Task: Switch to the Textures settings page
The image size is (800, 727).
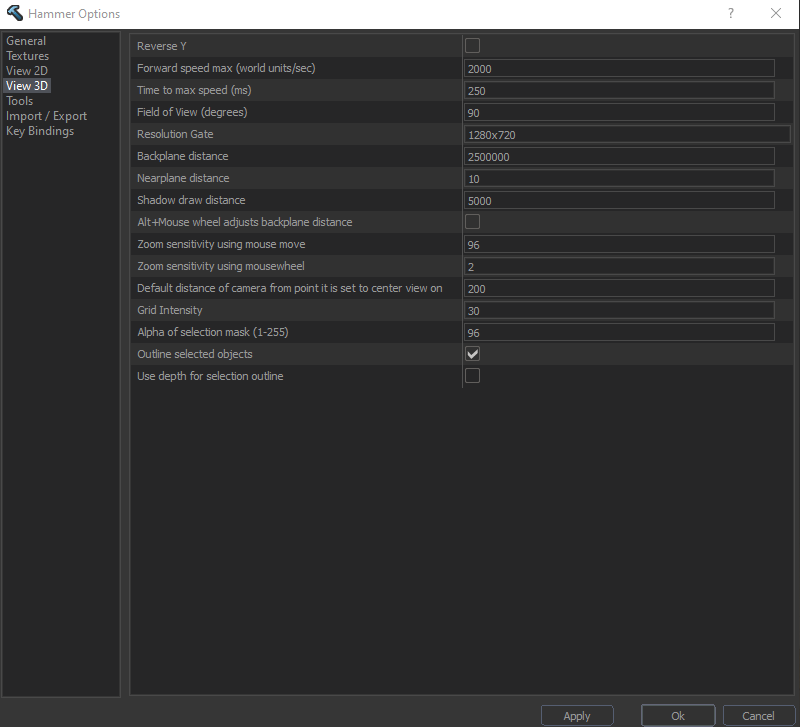Action: pos(27,55)
